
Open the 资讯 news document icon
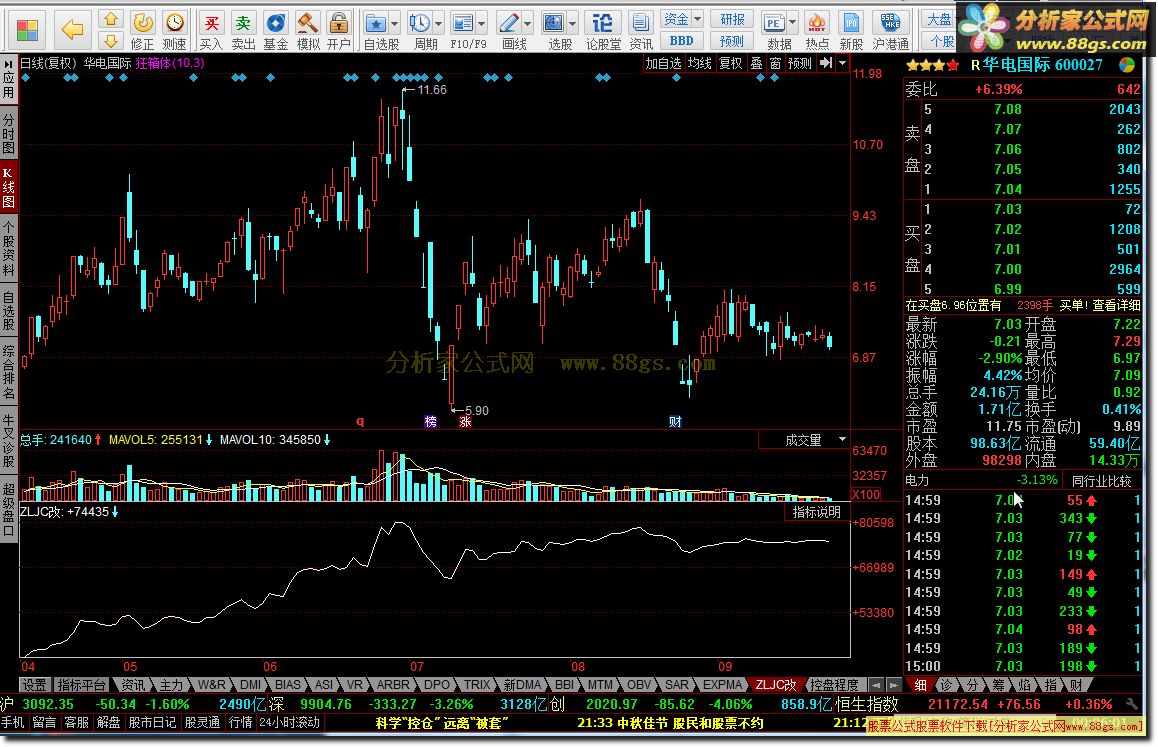pyautogui.click(x=641, y=31)
